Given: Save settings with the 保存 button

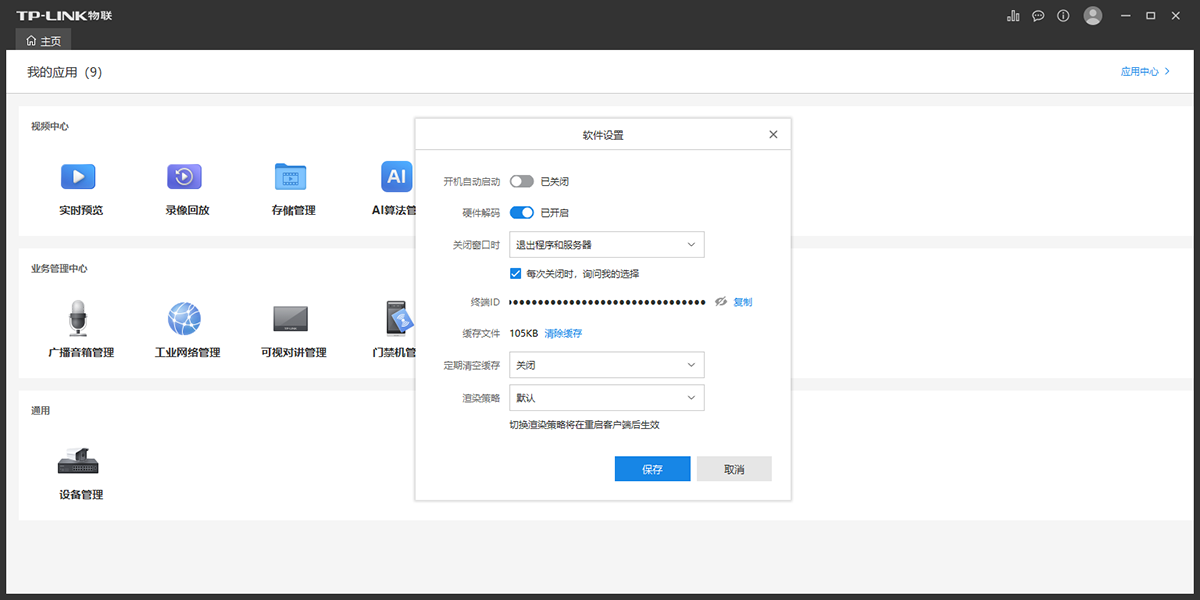Looking at the screenshot, I should pyautogui.click(x=652, y=469).
